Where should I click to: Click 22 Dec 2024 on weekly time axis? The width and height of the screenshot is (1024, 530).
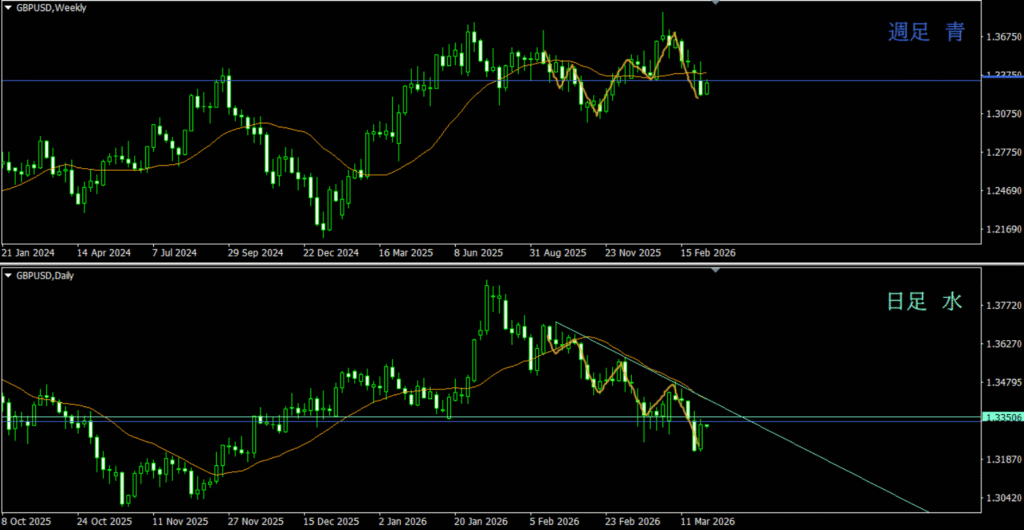(x=330, y=253)
